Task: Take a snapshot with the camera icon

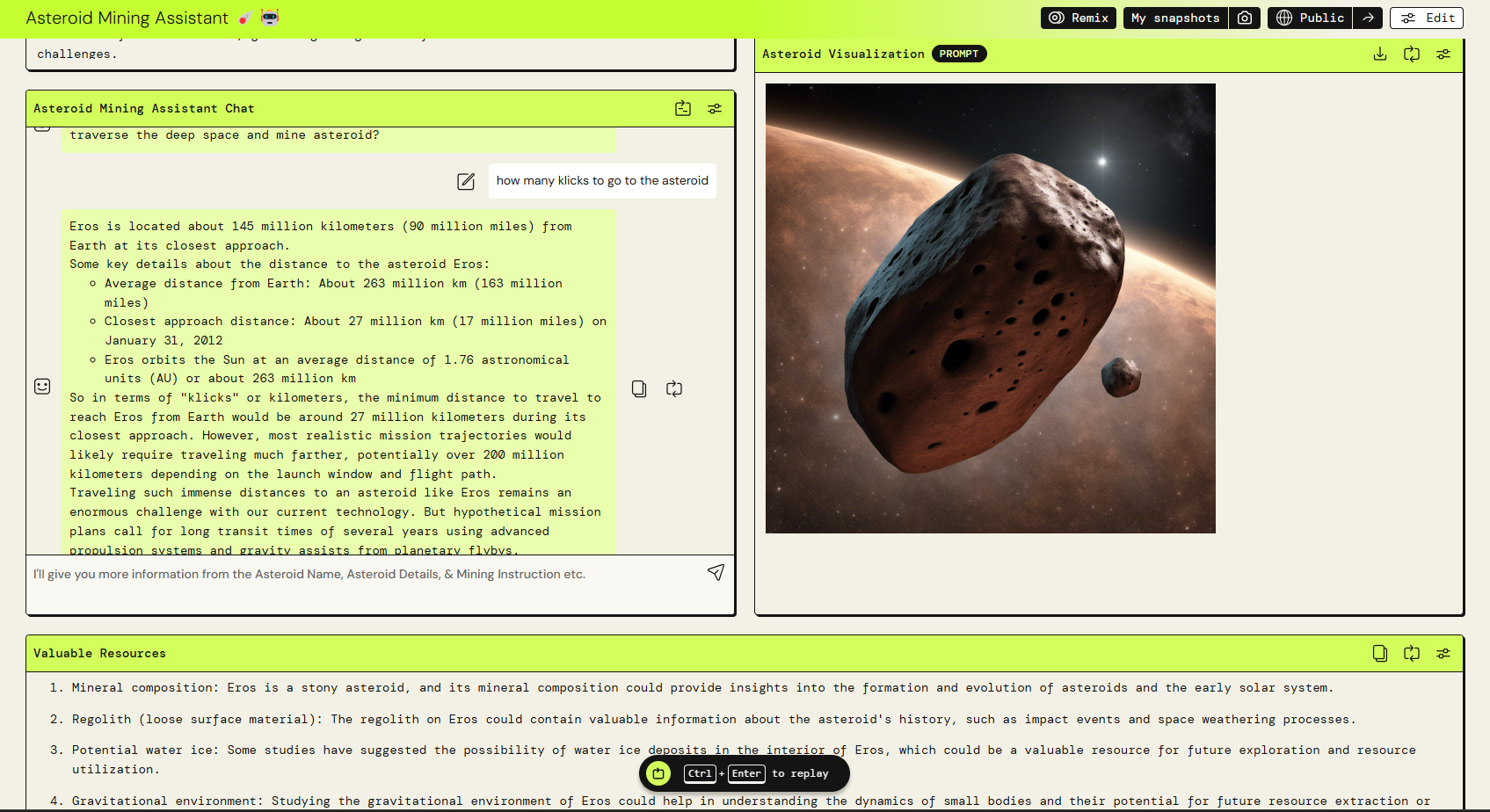Action: tap(1245, 18)
